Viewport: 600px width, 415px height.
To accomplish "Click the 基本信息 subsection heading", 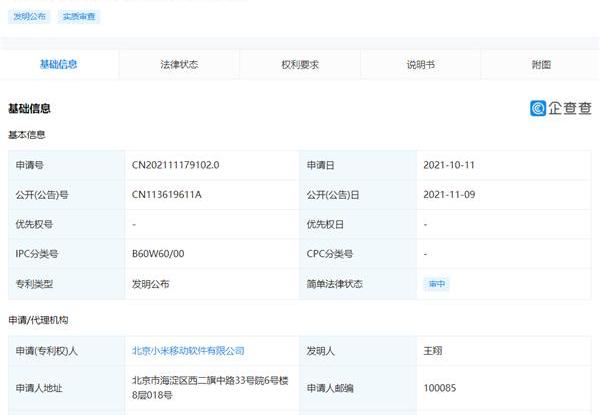I will (27, 135).
